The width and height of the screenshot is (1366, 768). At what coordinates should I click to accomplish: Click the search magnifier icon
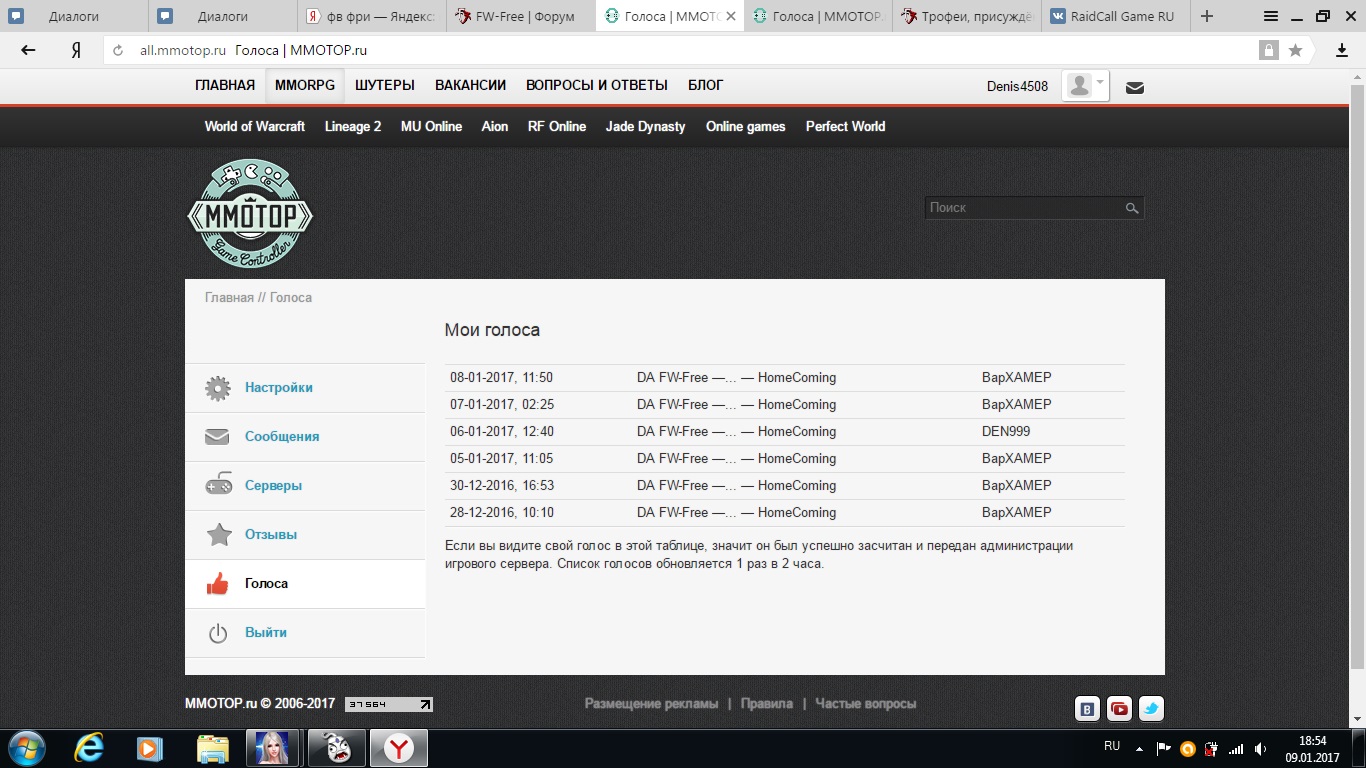pyautogui.click(x=1132, y=208)
